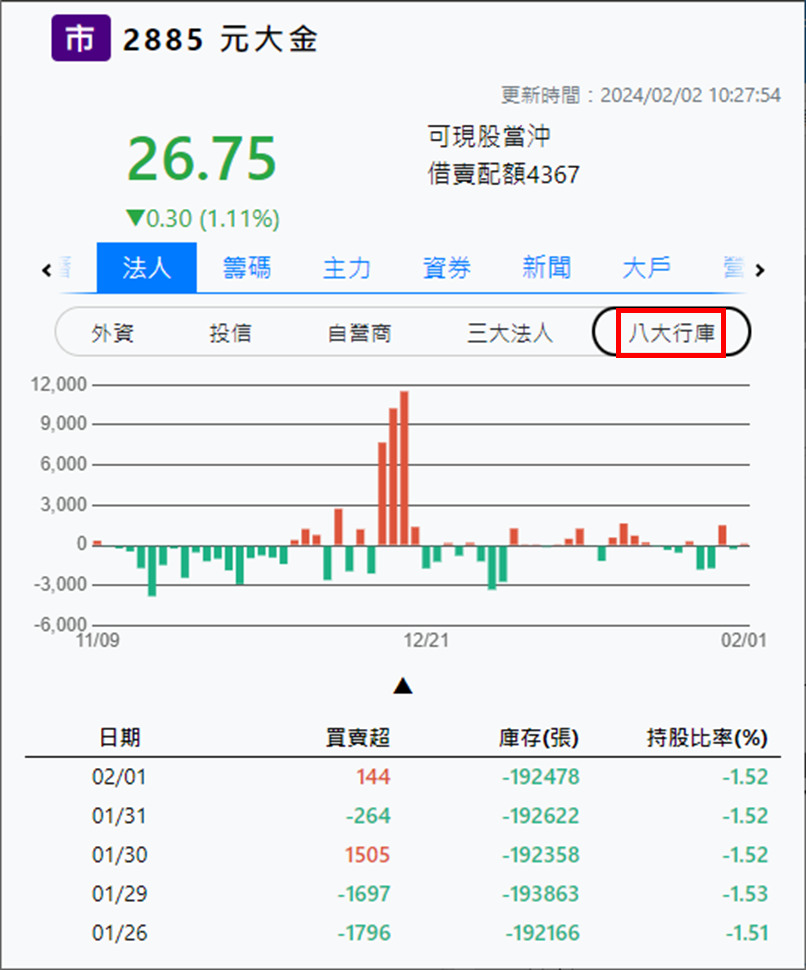Click the 庫存(張) column header
This screenshot has height=970, width=806.
coord(539,737)
